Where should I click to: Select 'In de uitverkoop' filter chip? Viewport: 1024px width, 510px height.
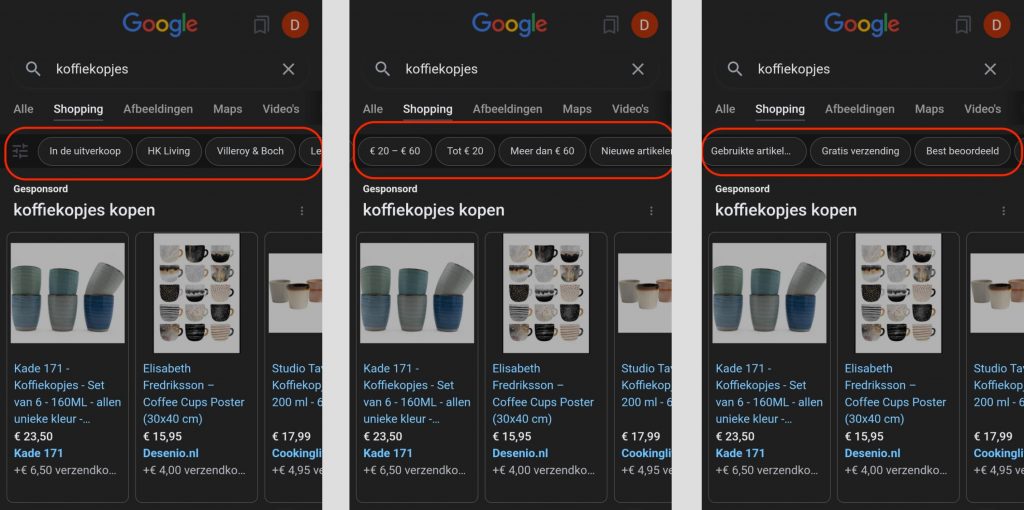(x=85, y=151)
